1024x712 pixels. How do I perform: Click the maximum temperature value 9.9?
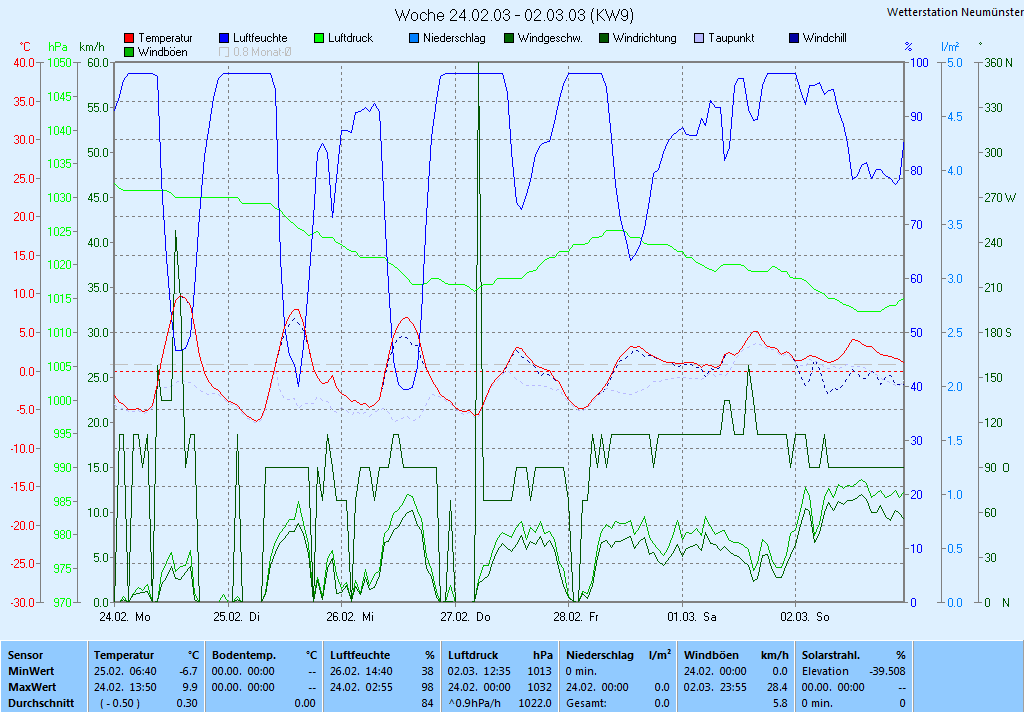pos(190,687)
